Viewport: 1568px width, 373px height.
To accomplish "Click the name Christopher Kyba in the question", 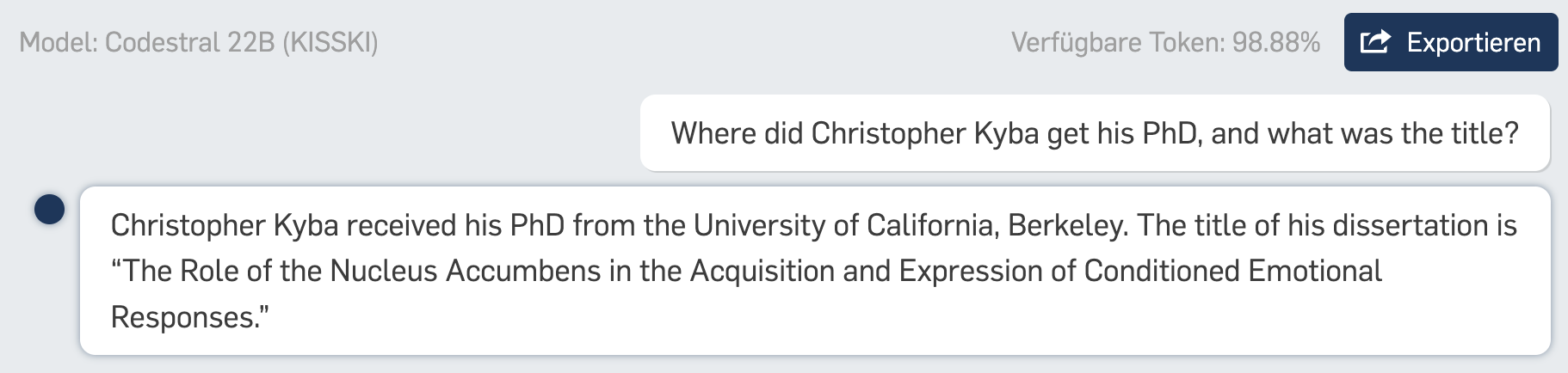I will pyautogui.click(x=925, y=133).
